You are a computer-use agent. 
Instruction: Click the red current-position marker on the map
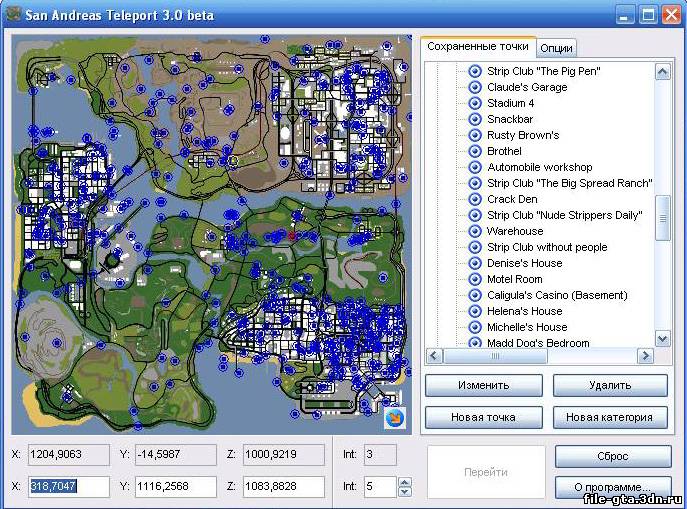293,236
